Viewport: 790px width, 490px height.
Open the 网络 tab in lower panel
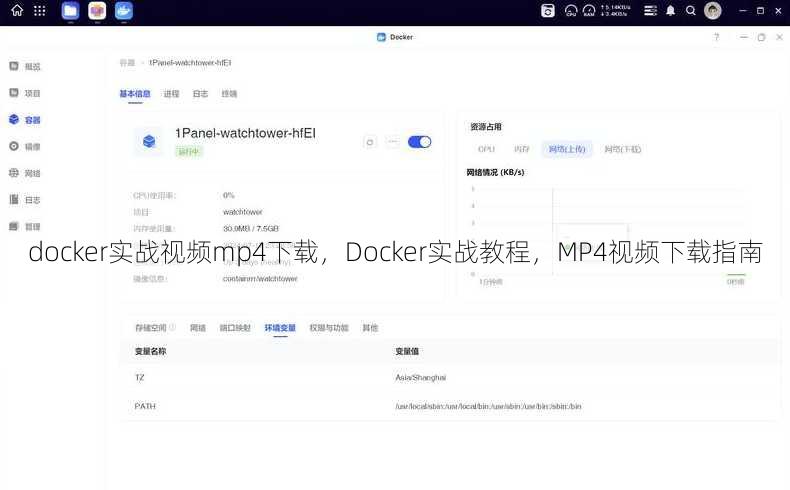point(198,328)
